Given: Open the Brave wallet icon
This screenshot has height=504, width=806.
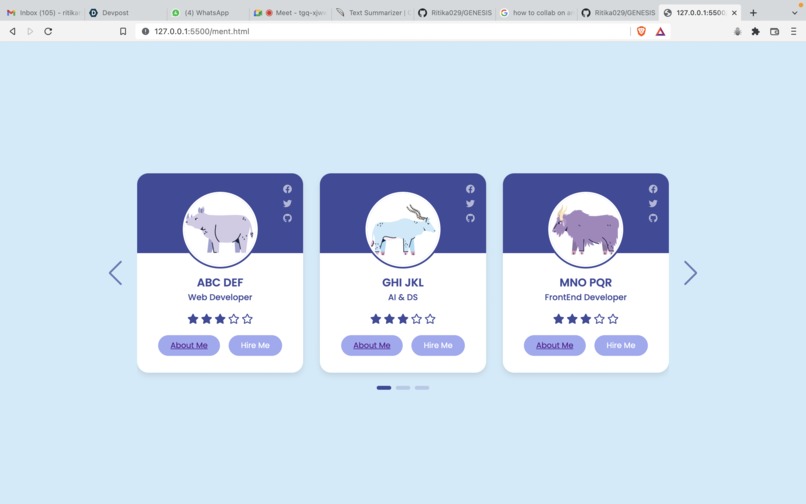Looking at the screenshot, I should tap(775, 31).
